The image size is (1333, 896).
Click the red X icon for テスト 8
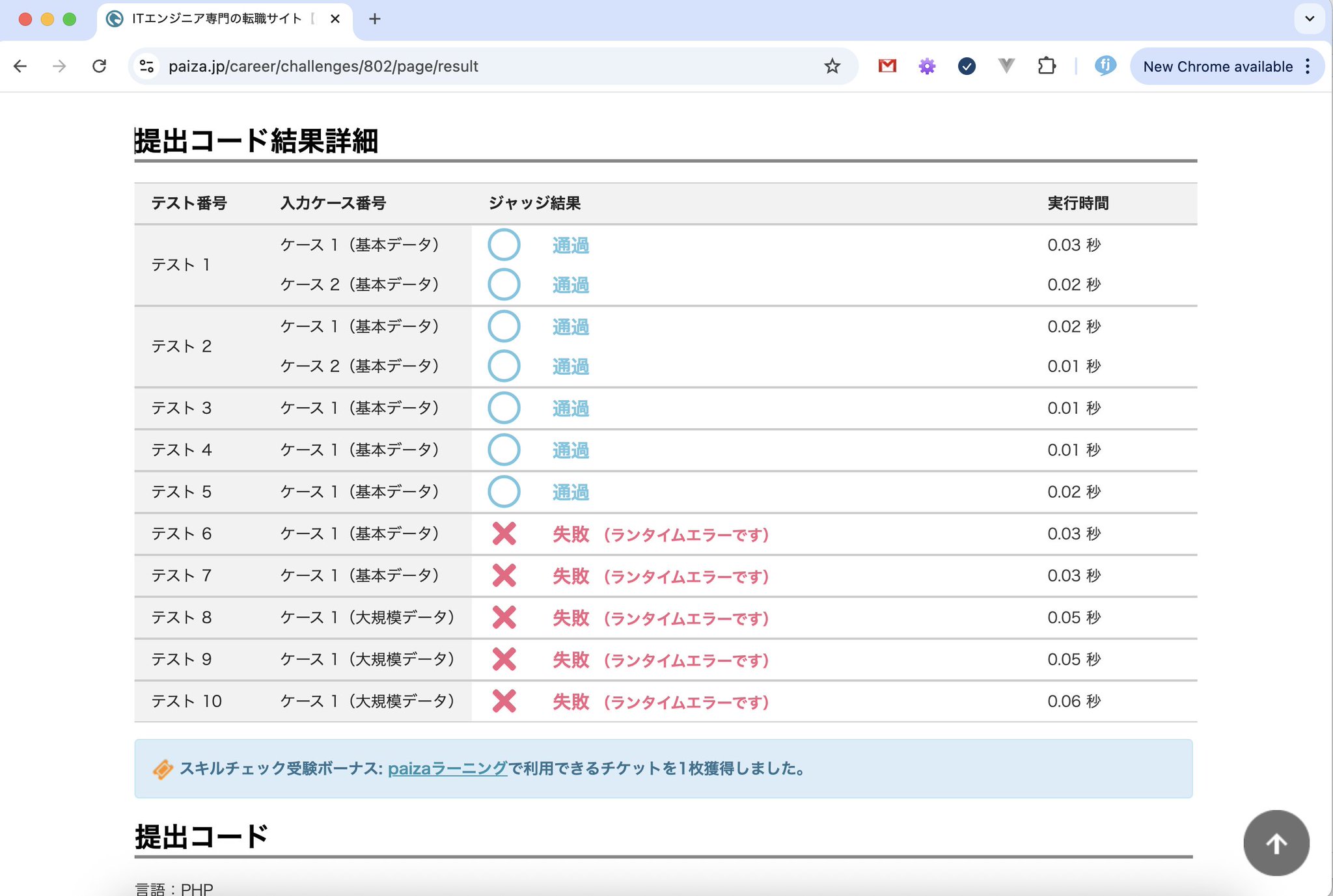(x=504, y=617)
